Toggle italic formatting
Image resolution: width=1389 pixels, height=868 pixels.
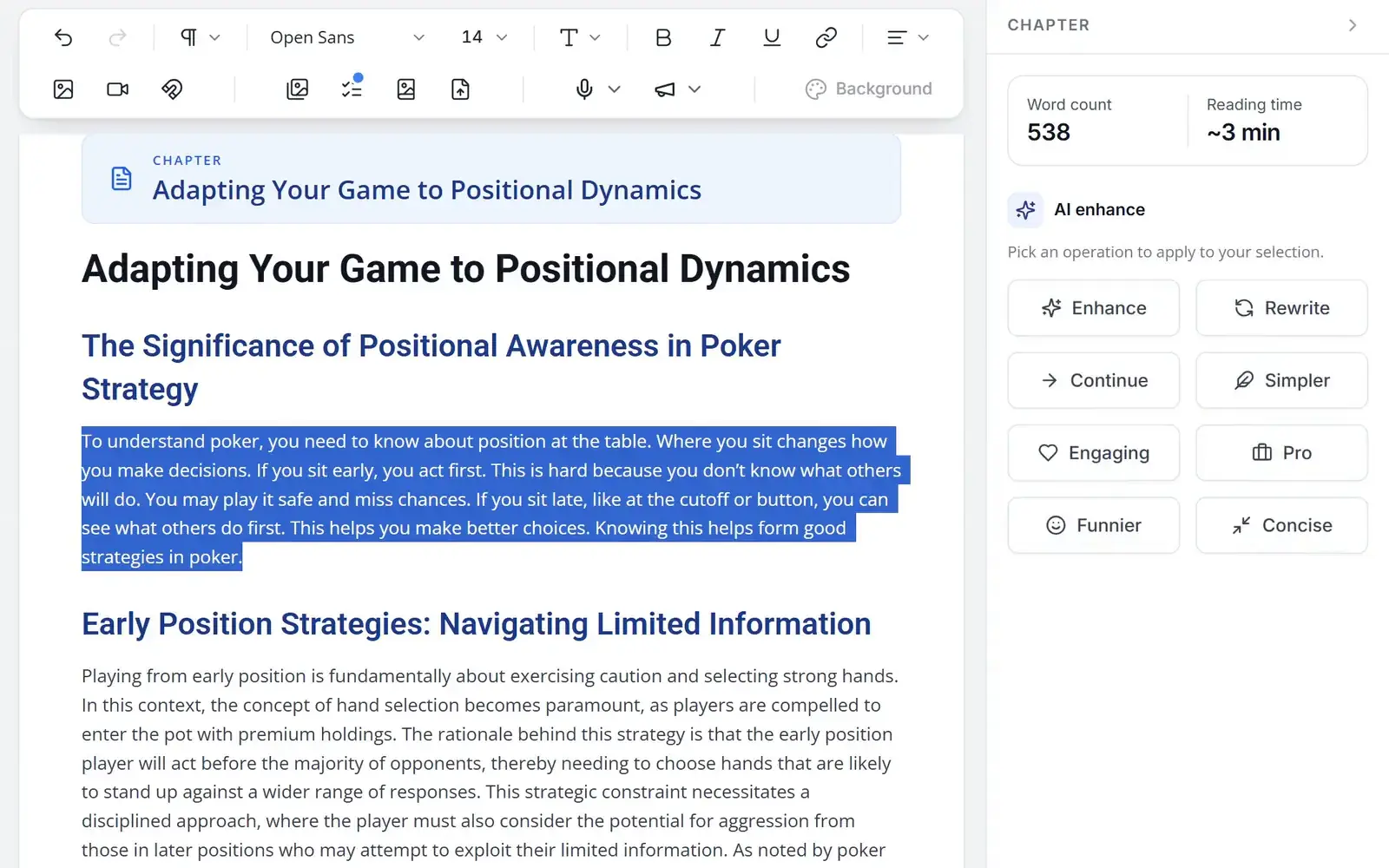pyautogui.click(x=717, y=37)
